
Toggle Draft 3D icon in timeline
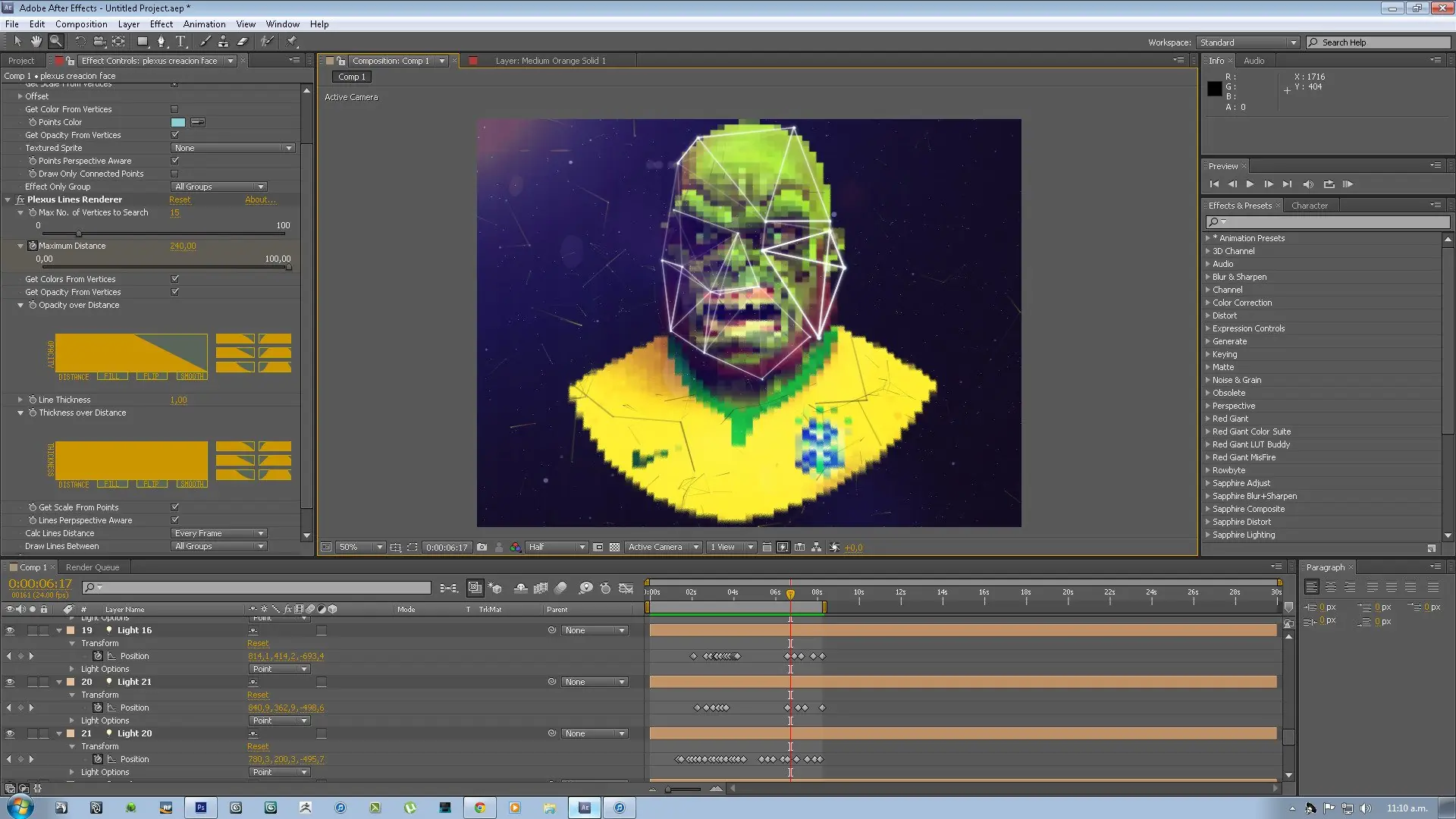click(495, 588)
